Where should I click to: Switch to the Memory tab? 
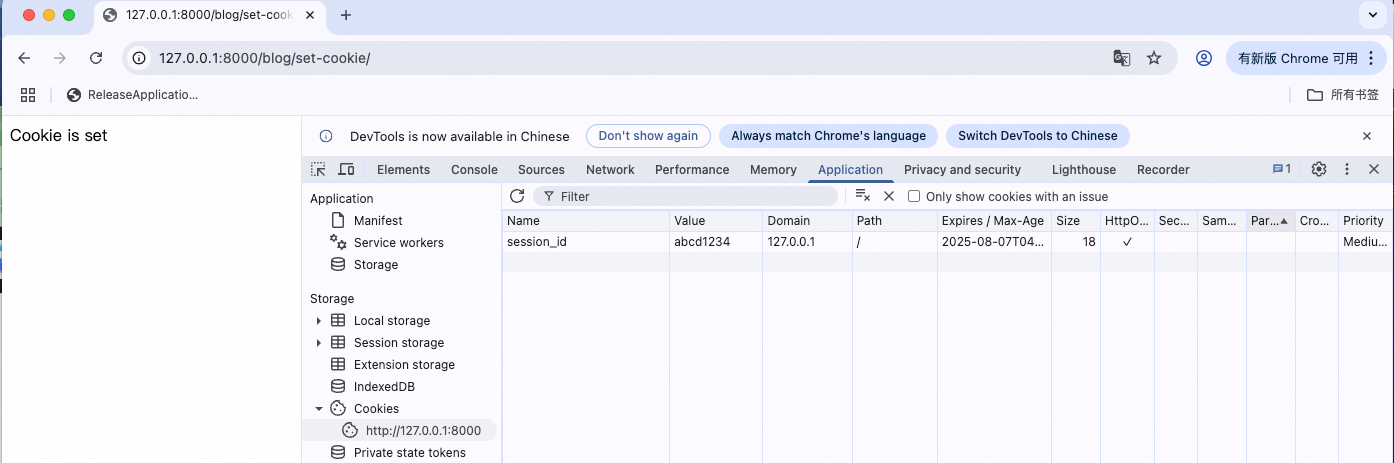point(773,170)
